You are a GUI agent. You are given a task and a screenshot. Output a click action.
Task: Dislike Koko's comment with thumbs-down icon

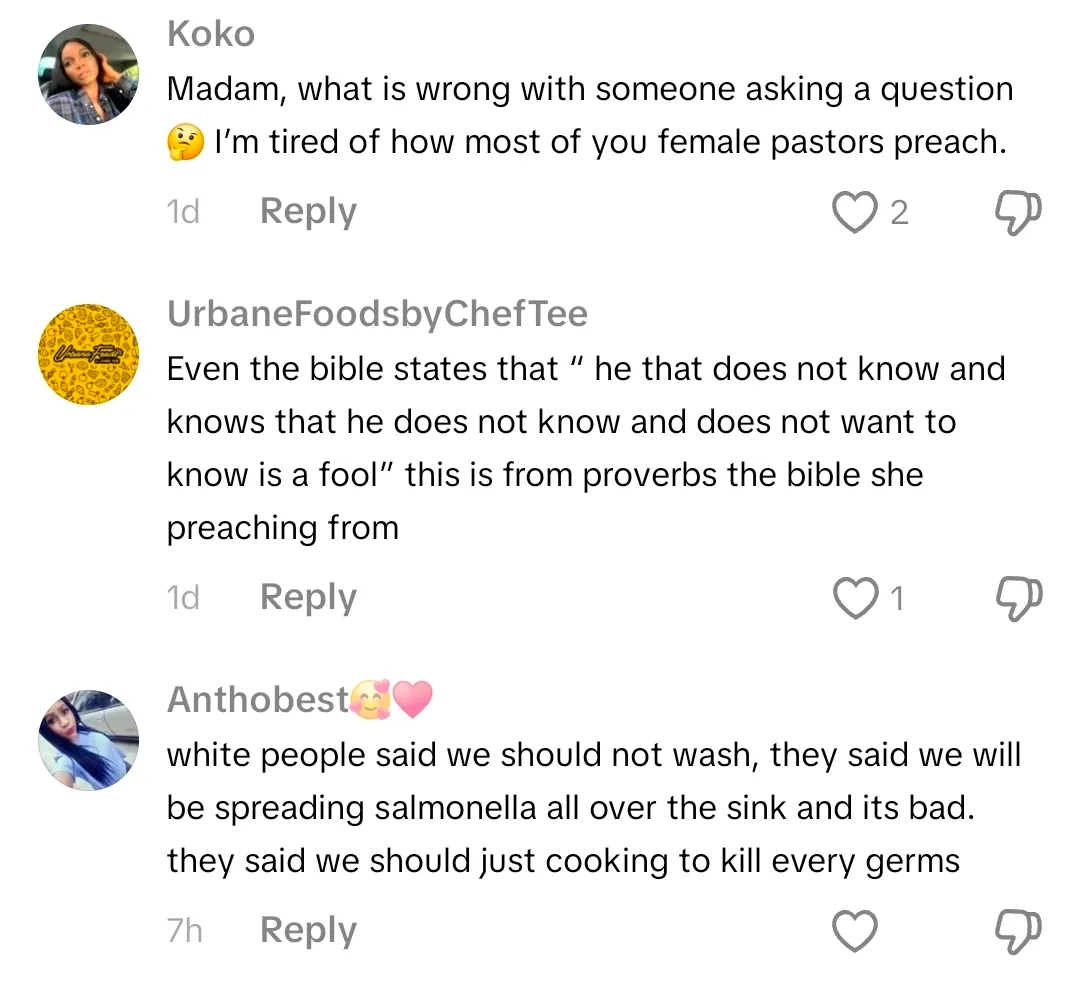(x=1019, y=213)
